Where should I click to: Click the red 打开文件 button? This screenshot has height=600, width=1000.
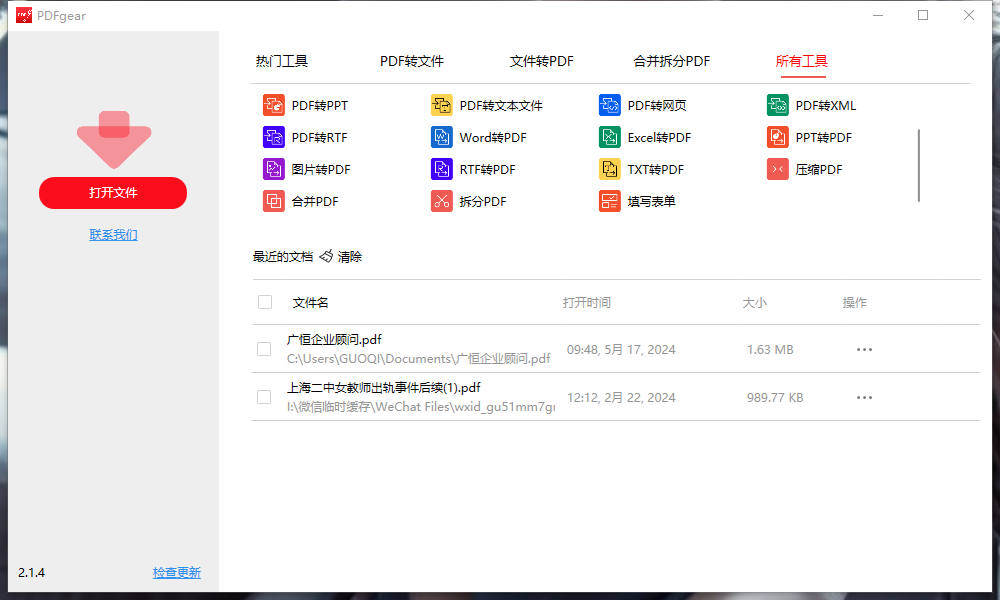click(x=113, y=193)
